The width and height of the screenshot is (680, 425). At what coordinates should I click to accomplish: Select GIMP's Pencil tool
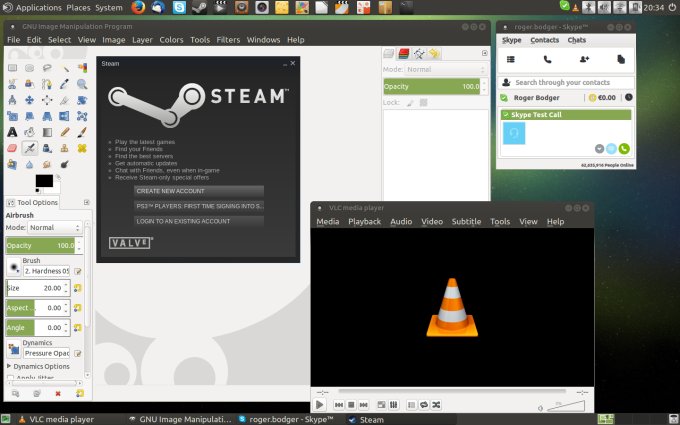tap(65, 132)
